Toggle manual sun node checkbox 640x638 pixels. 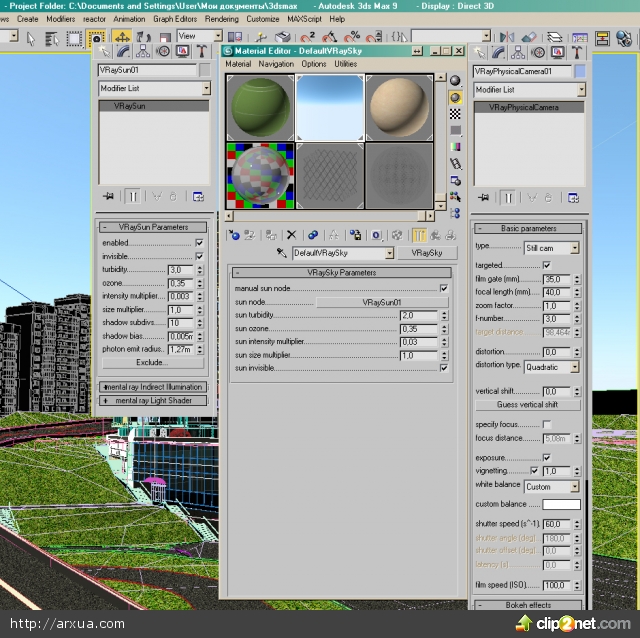coord(444,289)
